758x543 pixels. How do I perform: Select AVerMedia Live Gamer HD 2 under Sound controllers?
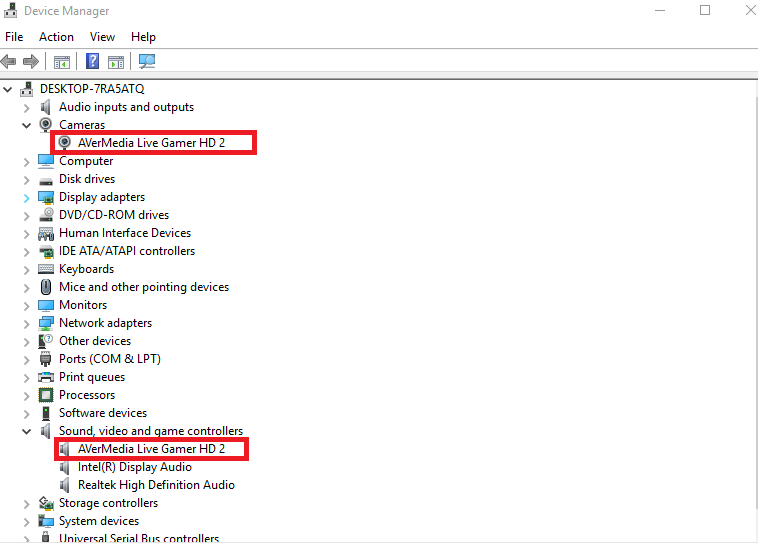point(151,449)
